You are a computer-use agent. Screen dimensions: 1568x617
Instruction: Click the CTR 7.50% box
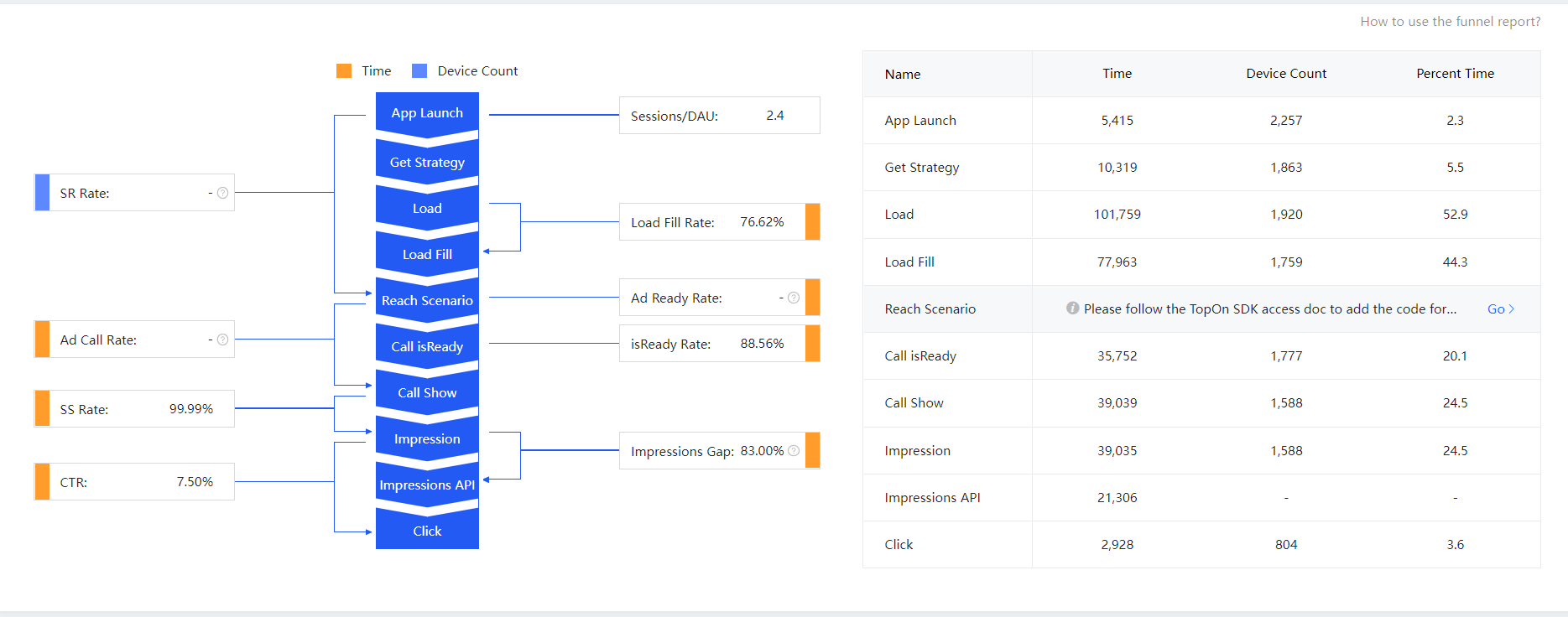pyautogui.click(x=134, y=482)
